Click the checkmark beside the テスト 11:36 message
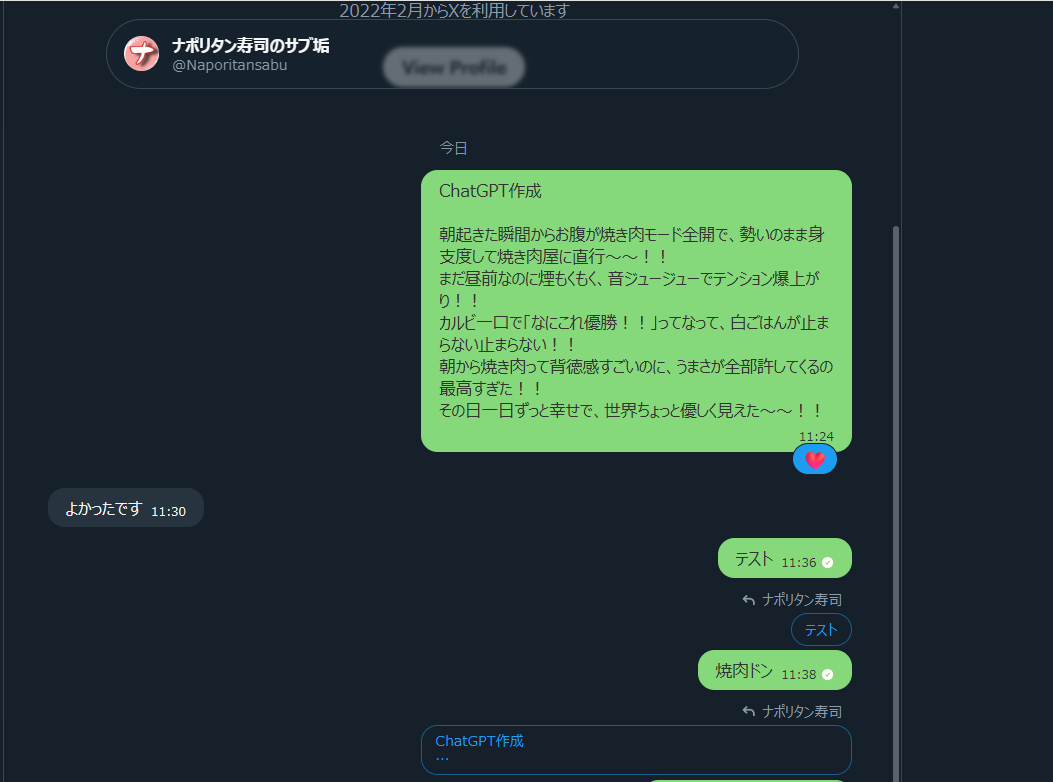The height and width of the screenshot is (782, 1053). point(827,563)
